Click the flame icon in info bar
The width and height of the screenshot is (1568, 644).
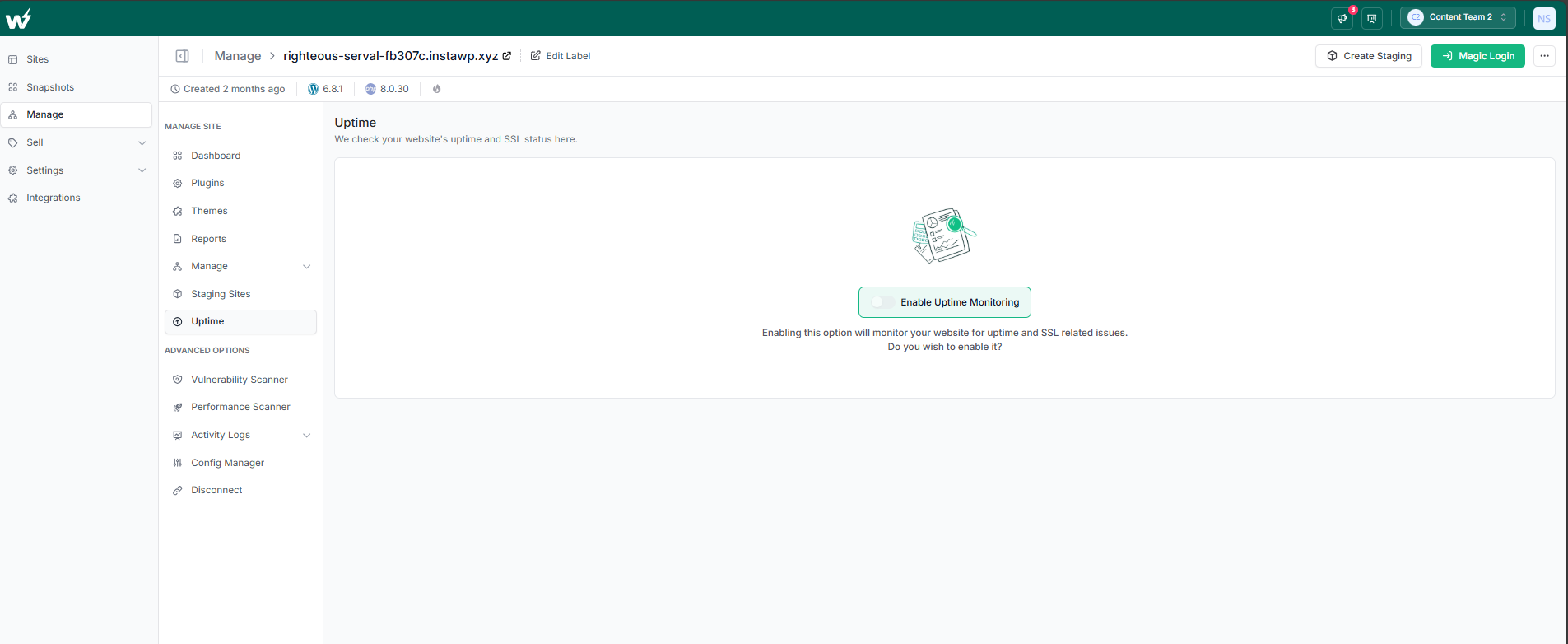tap(436, 89)
